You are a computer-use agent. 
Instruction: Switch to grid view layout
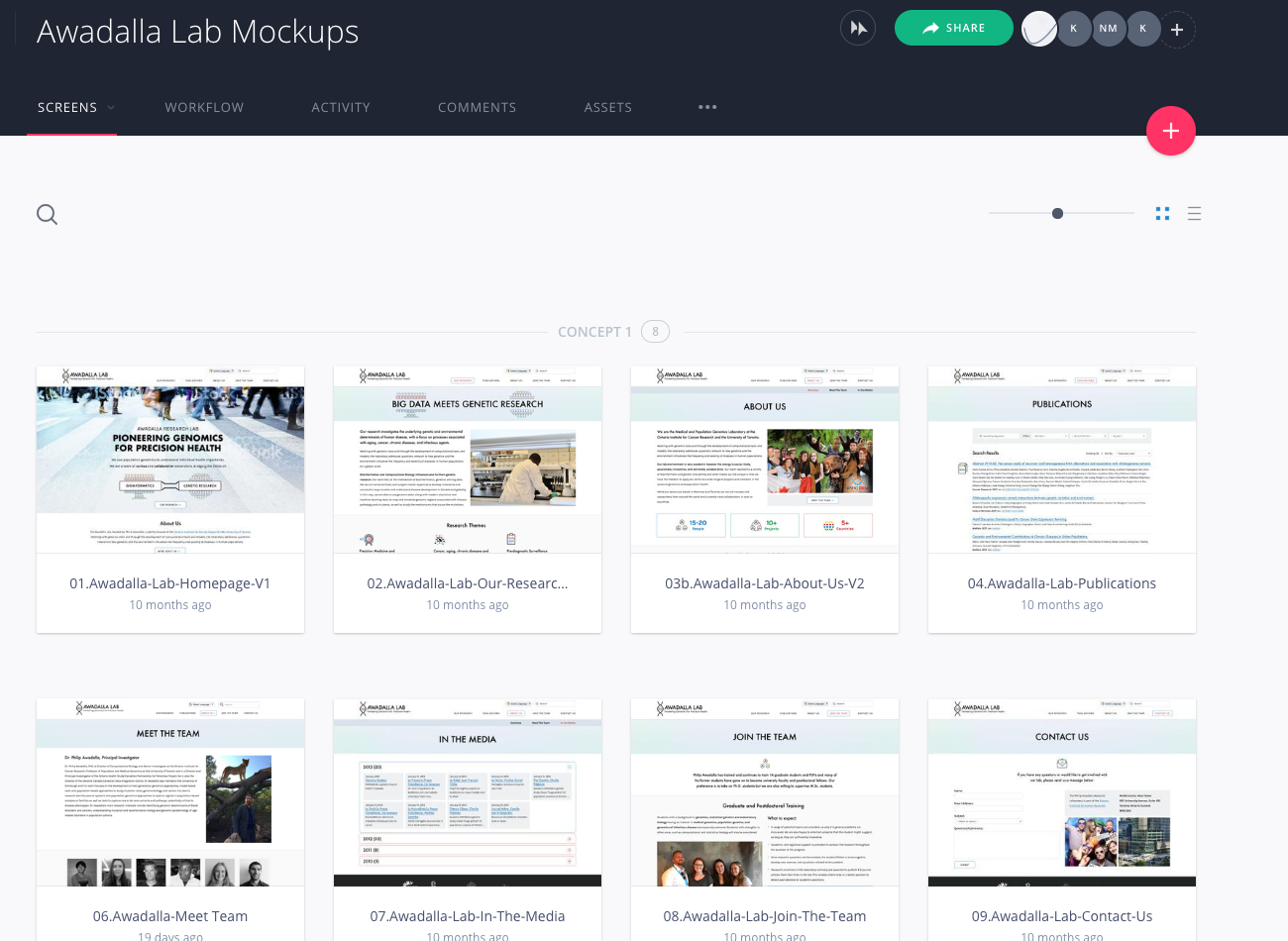coord(1162,213)
